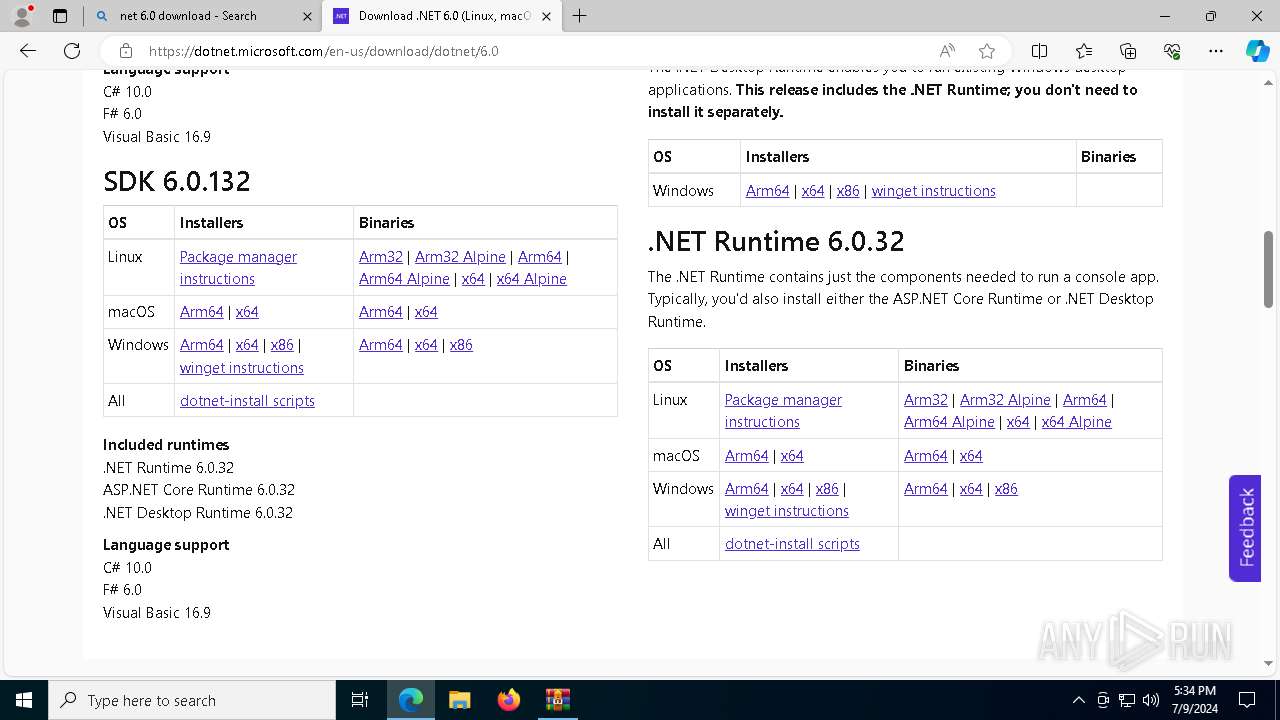The image size is (1280, 720).
Task: Open the Copilot sidebar
Action: pyautogui.click(x=1257, y=51)
